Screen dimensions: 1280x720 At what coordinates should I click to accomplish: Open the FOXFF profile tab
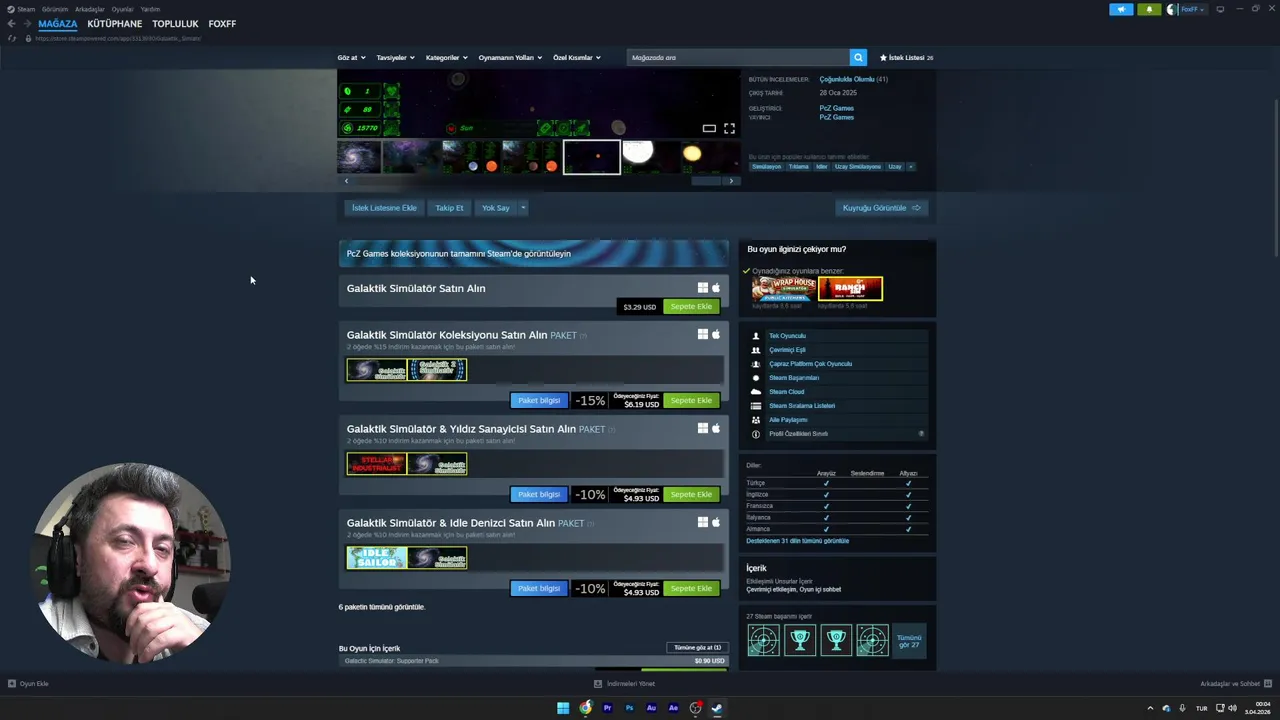(x=222, y=24)
